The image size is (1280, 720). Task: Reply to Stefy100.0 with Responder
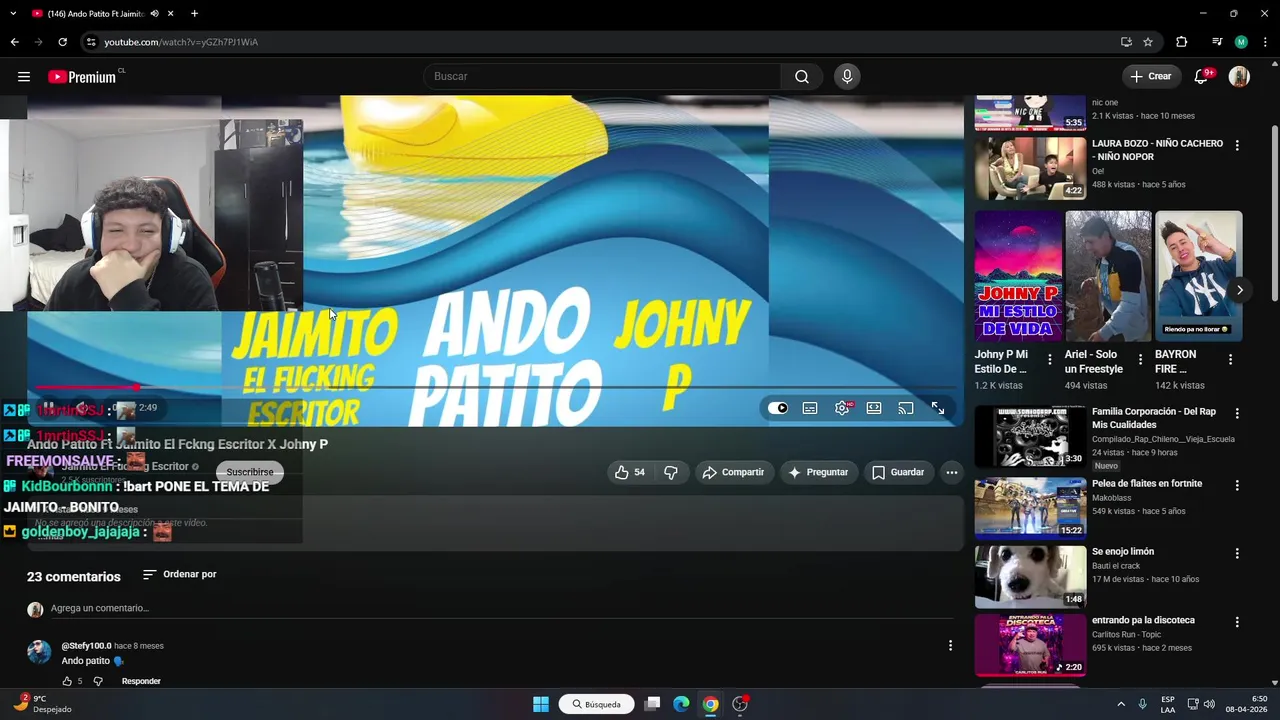[141, 681]
